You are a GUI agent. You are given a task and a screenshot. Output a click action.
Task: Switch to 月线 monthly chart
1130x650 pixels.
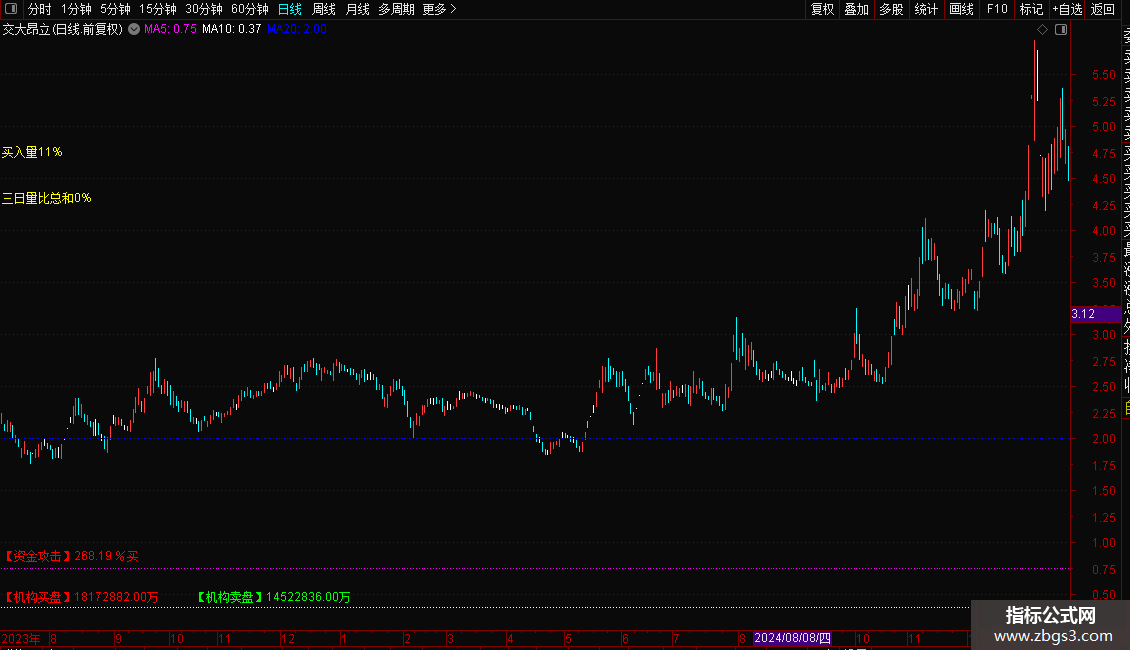[357, 9]
